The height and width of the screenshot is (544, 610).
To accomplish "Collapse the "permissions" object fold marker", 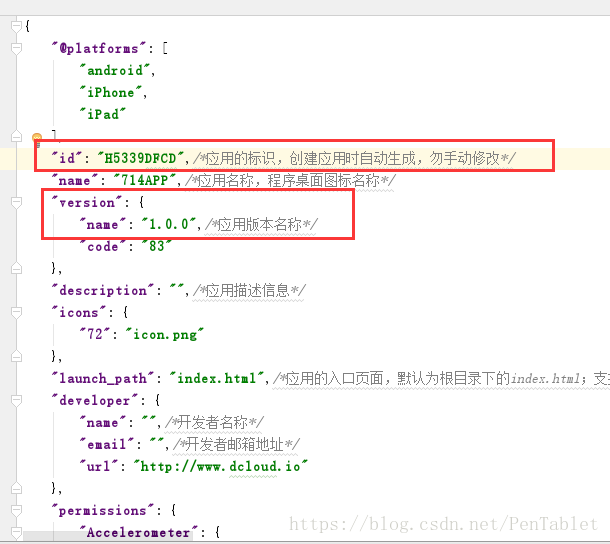I will click(16, 510).
